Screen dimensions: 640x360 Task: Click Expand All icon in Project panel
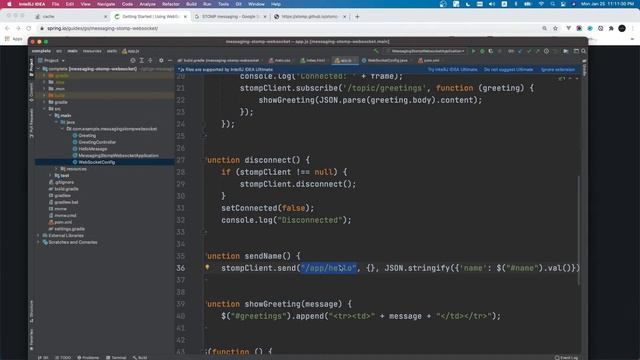pos(142,60)
